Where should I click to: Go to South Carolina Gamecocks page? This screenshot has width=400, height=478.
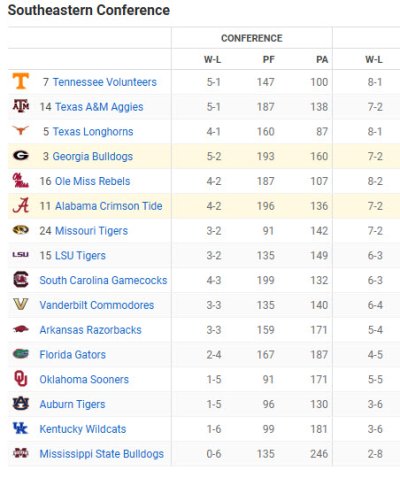pyautogui.click(x=103, y=280)
